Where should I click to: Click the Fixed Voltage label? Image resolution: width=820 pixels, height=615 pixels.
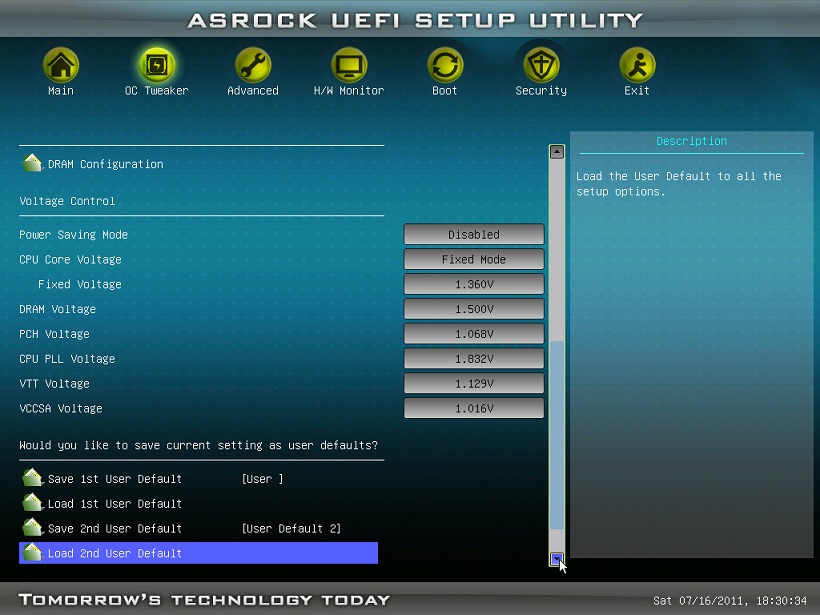point(79,284)
